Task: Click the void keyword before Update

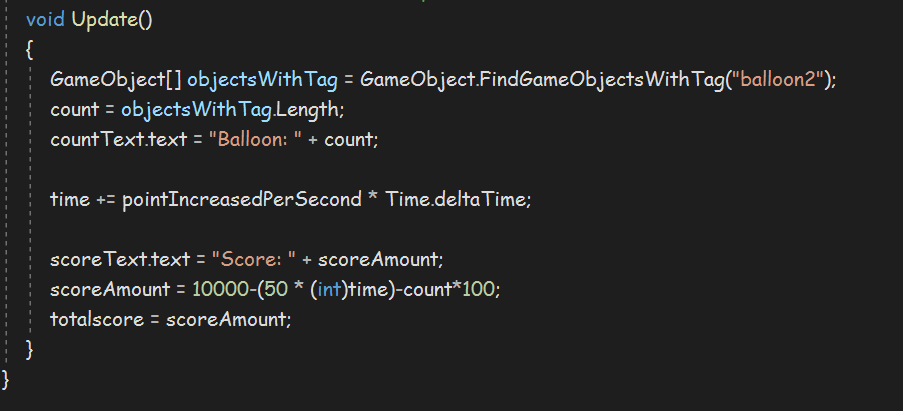Action: tap(45, 20)
